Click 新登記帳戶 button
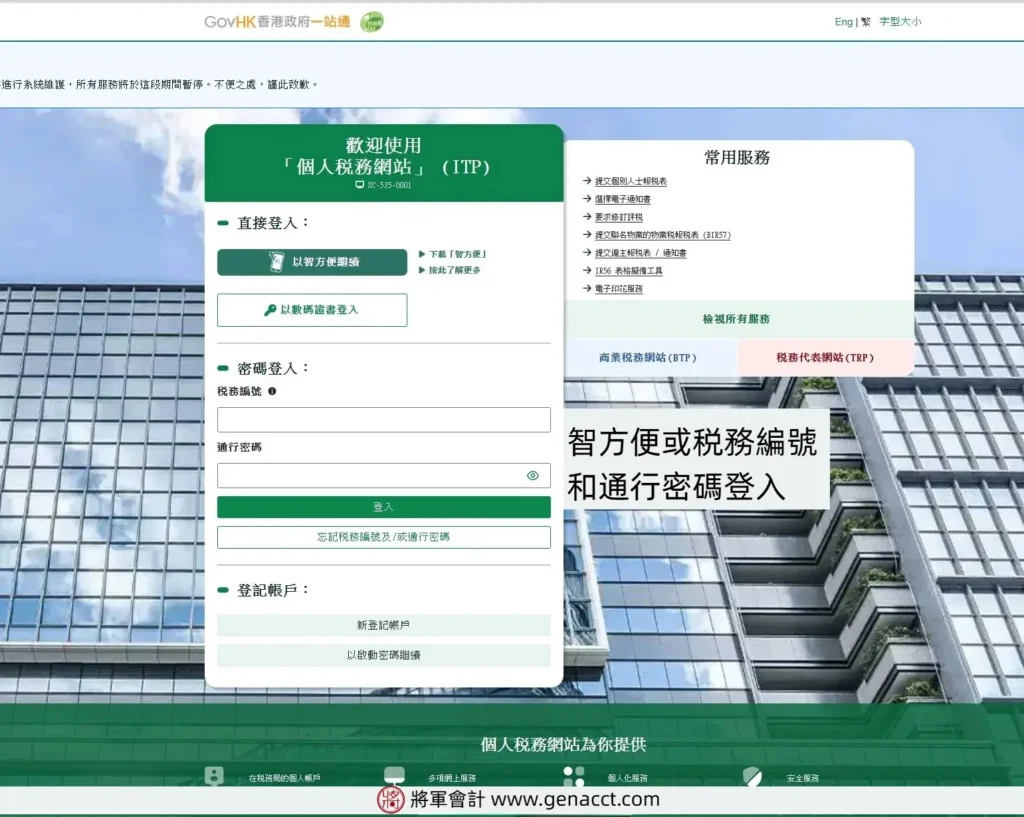Viewport: 1024px width, 817px height. tap(384, 625)
